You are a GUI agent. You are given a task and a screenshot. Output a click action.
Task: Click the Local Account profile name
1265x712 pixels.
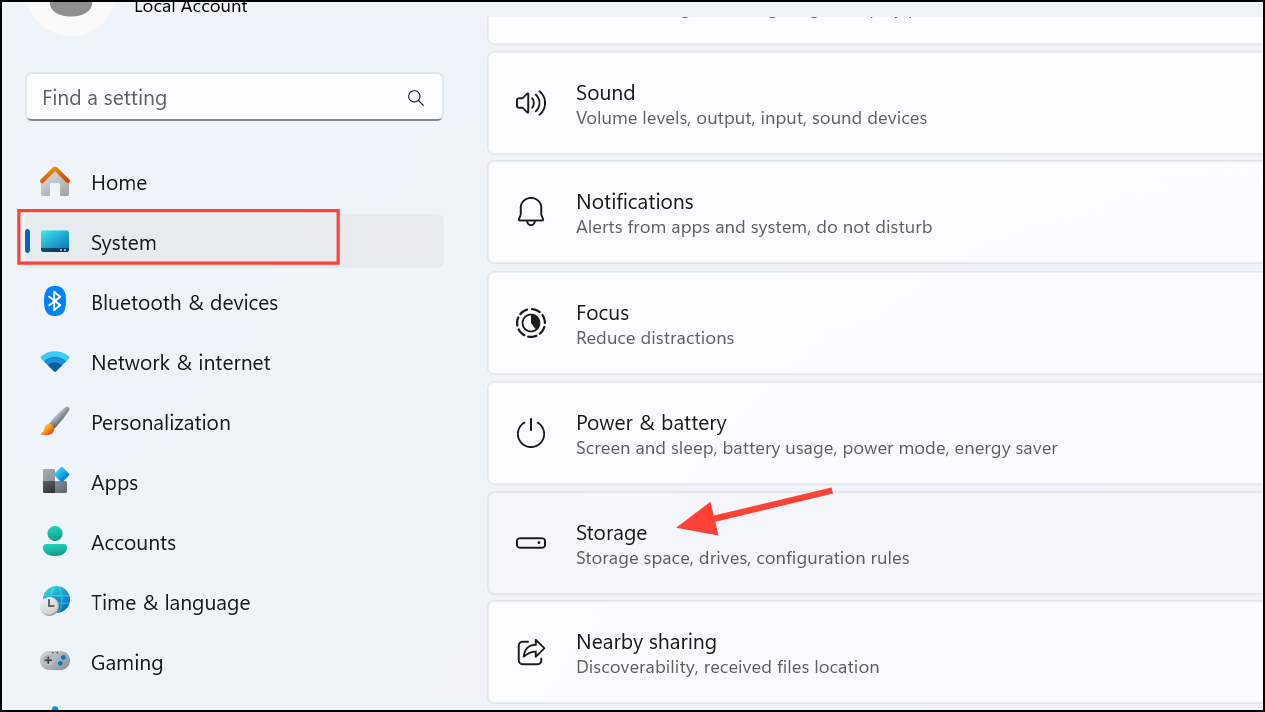[191, 8]
